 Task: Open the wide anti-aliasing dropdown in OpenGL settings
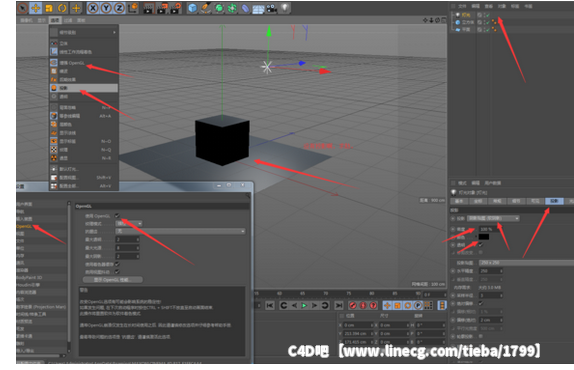click(x=180, y=231)
